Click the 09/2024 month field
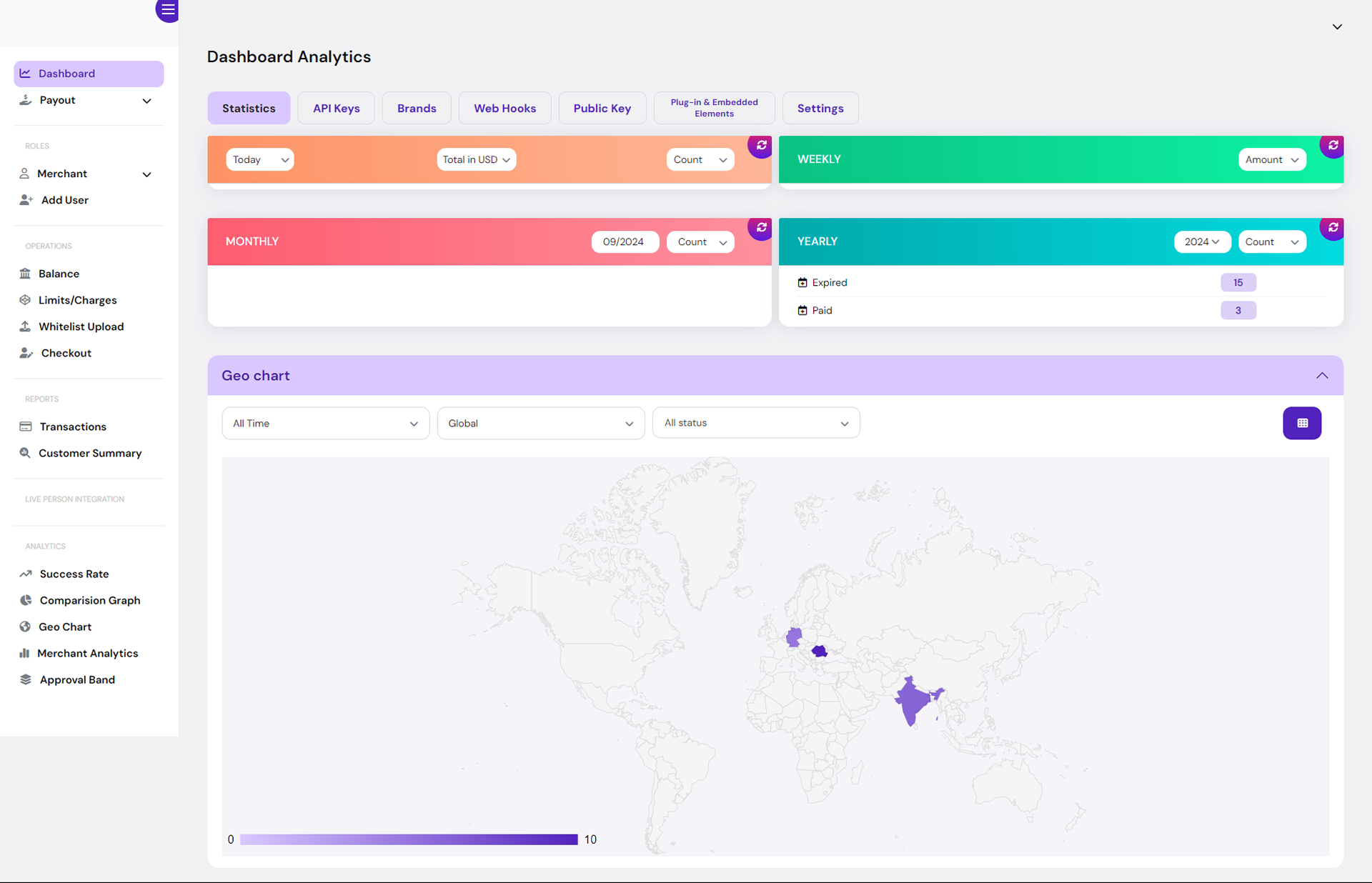This screenshot has width=1372, height=883. [625, 241]
